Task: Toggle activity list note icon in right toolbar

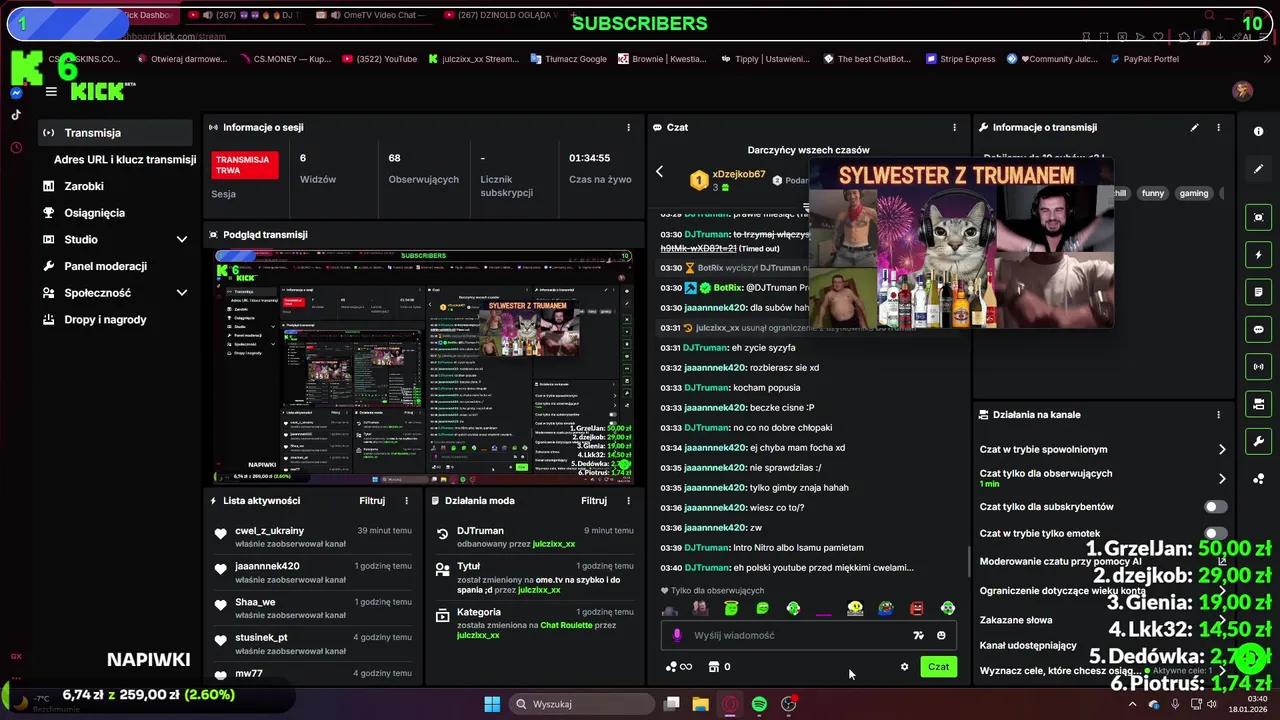Action: [1258, 292]
